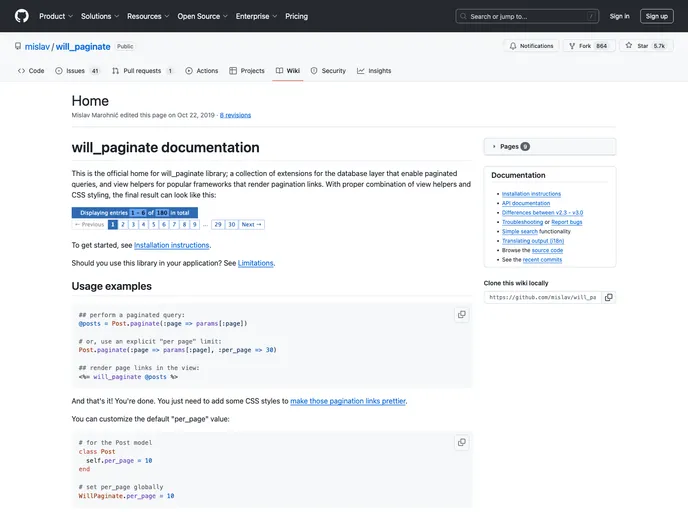Open sidebar Installation instructions link
The image size is (688, 512).
[x=531, y=194]
